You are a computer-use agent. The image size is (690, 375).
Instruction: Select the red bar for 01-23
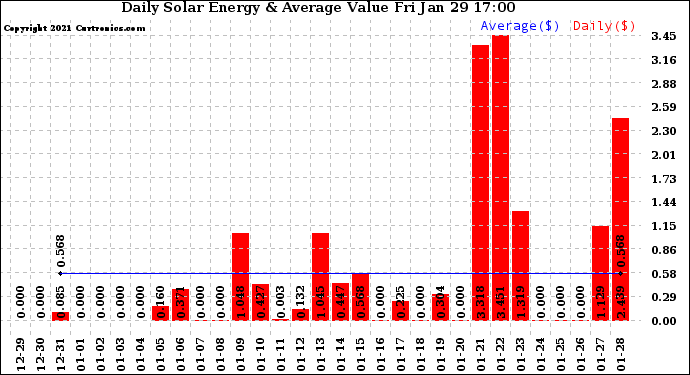521,266
